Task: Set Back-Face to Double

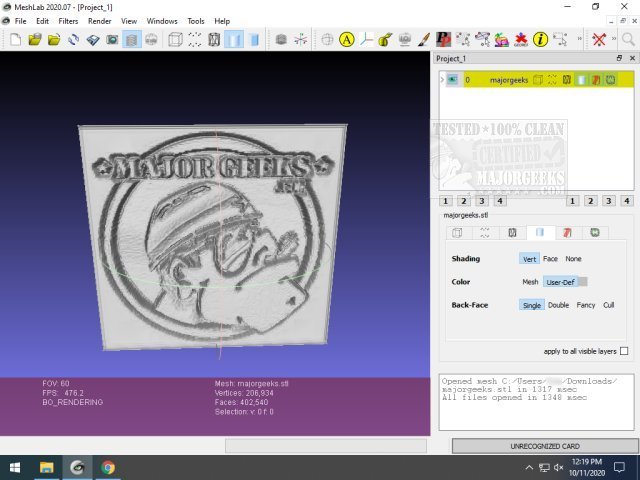Action: pos(558,305)
